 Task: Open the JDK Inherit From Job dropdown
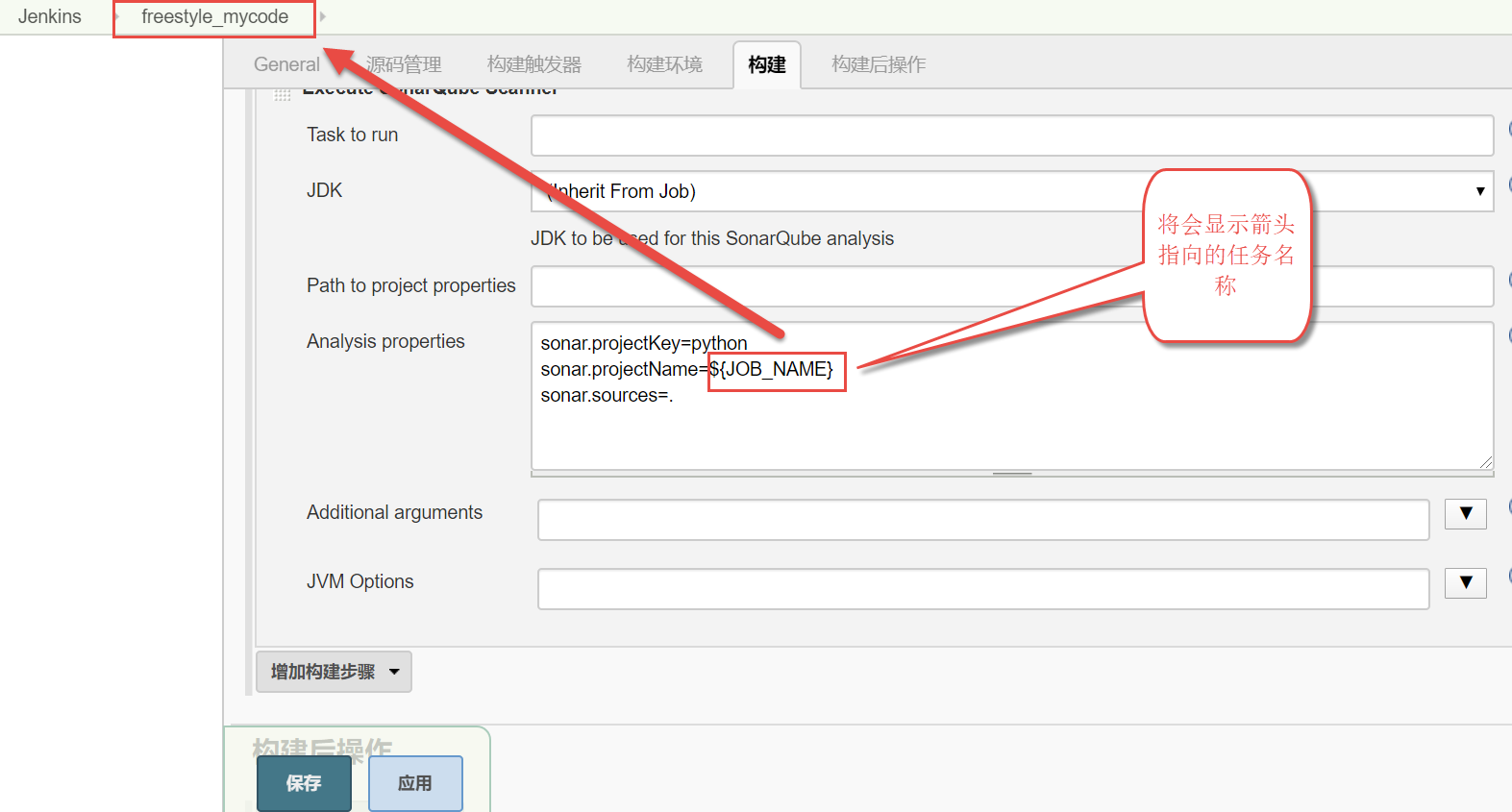1011,191
